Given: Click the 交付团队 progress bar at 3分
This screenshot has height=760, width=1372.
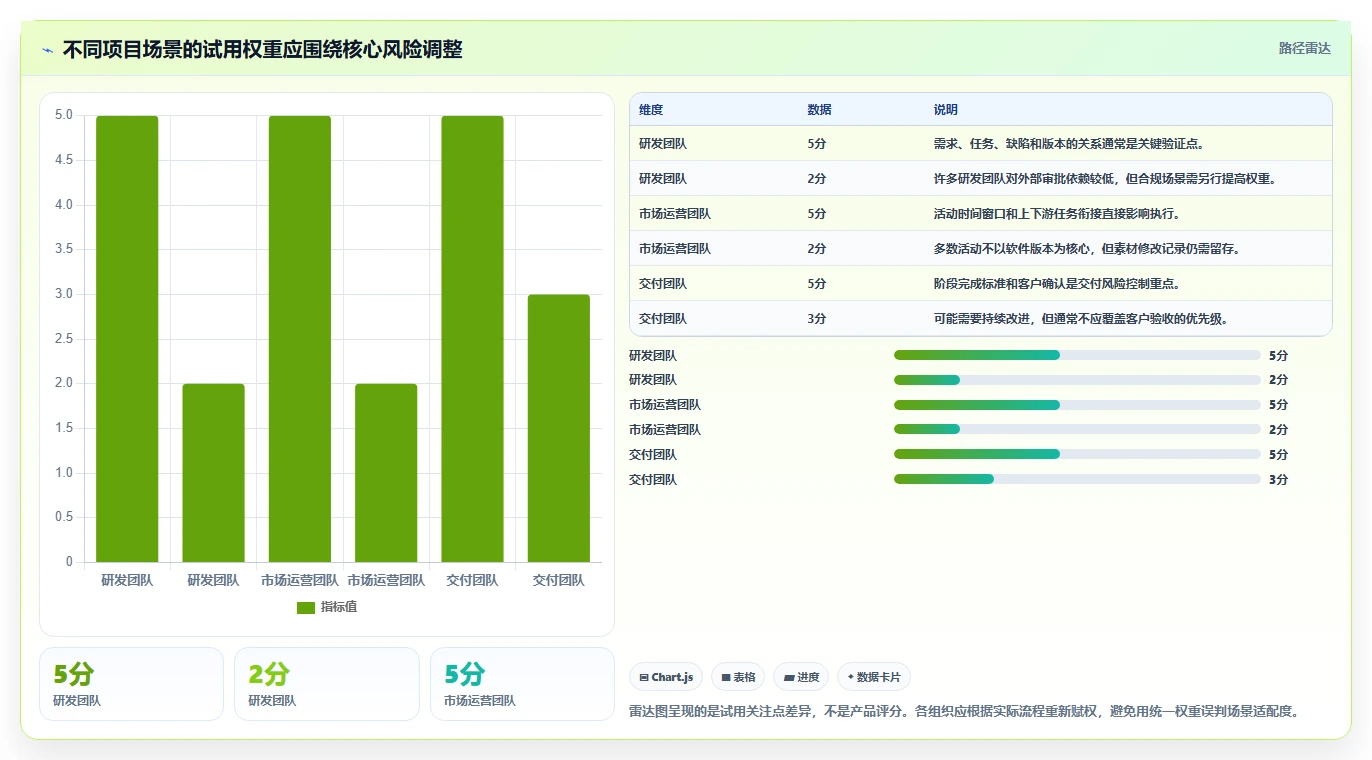Looking at the screenshot, I should click(1077, 480).
